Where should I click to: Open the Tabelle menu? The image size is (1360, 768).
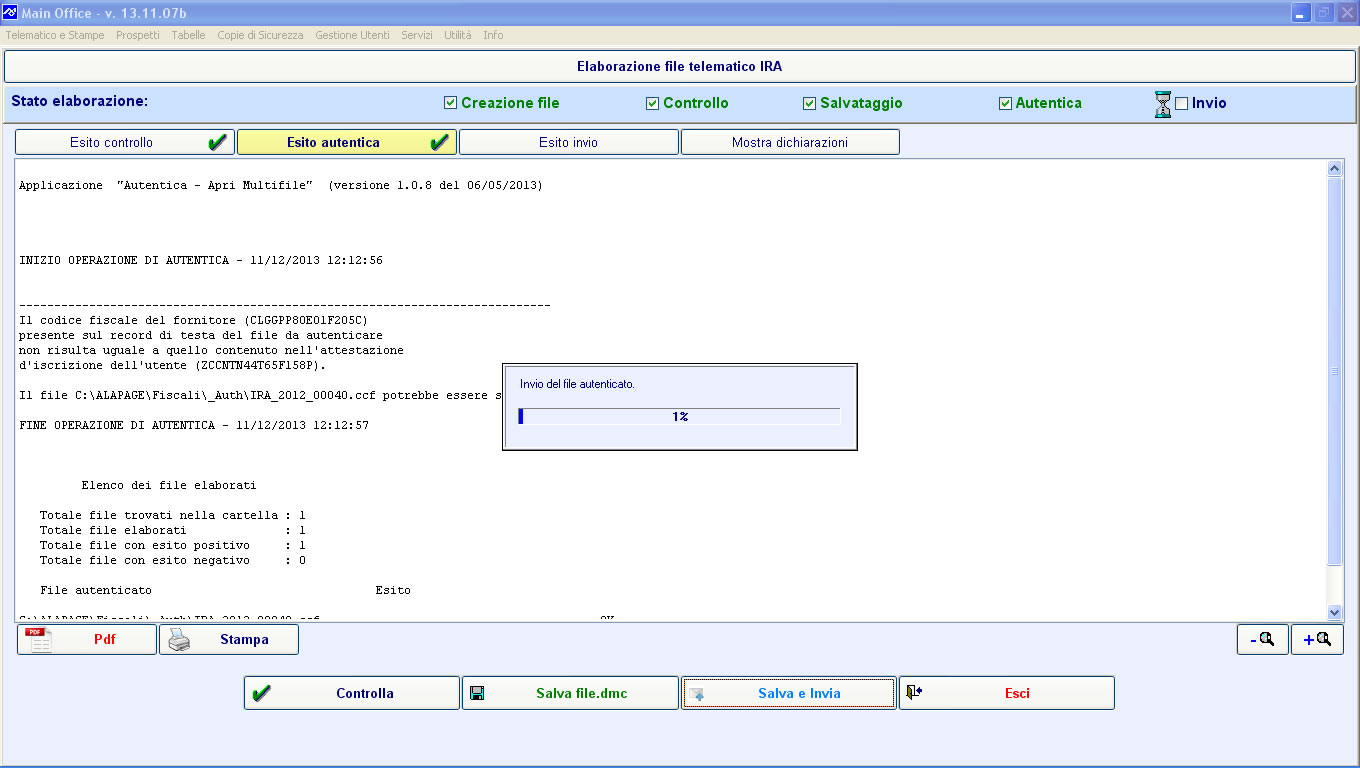point(188,35)
